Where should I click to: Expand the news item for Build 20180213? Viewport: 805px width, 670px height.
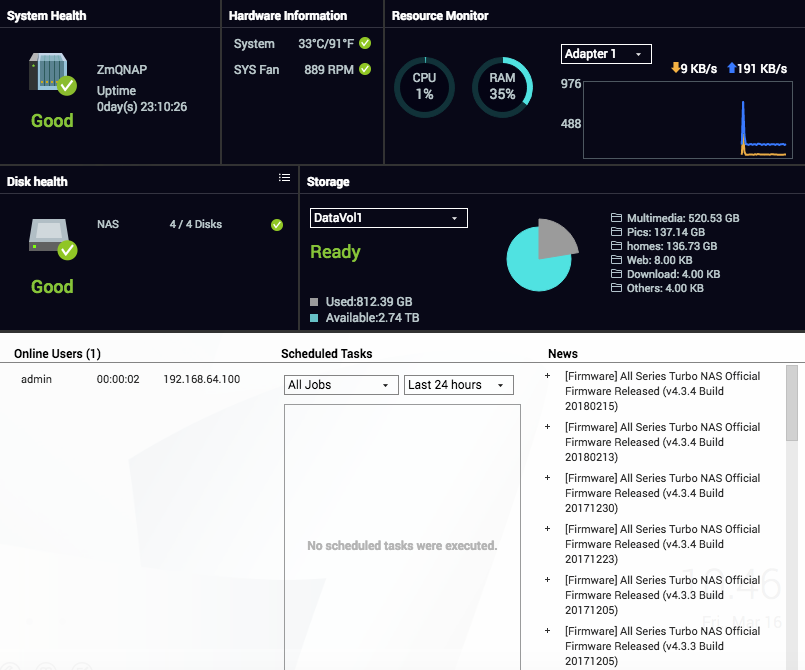pyautogui.click(x=547, y=427)
